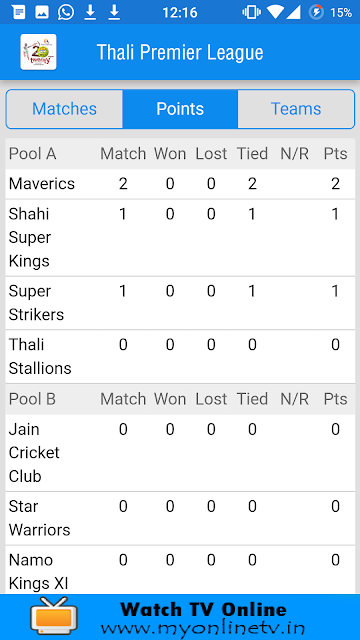Image resolution: width=360 pixels, height=640 pixels.
Task: Switch to the Matches tab
Action: [64, 109]
